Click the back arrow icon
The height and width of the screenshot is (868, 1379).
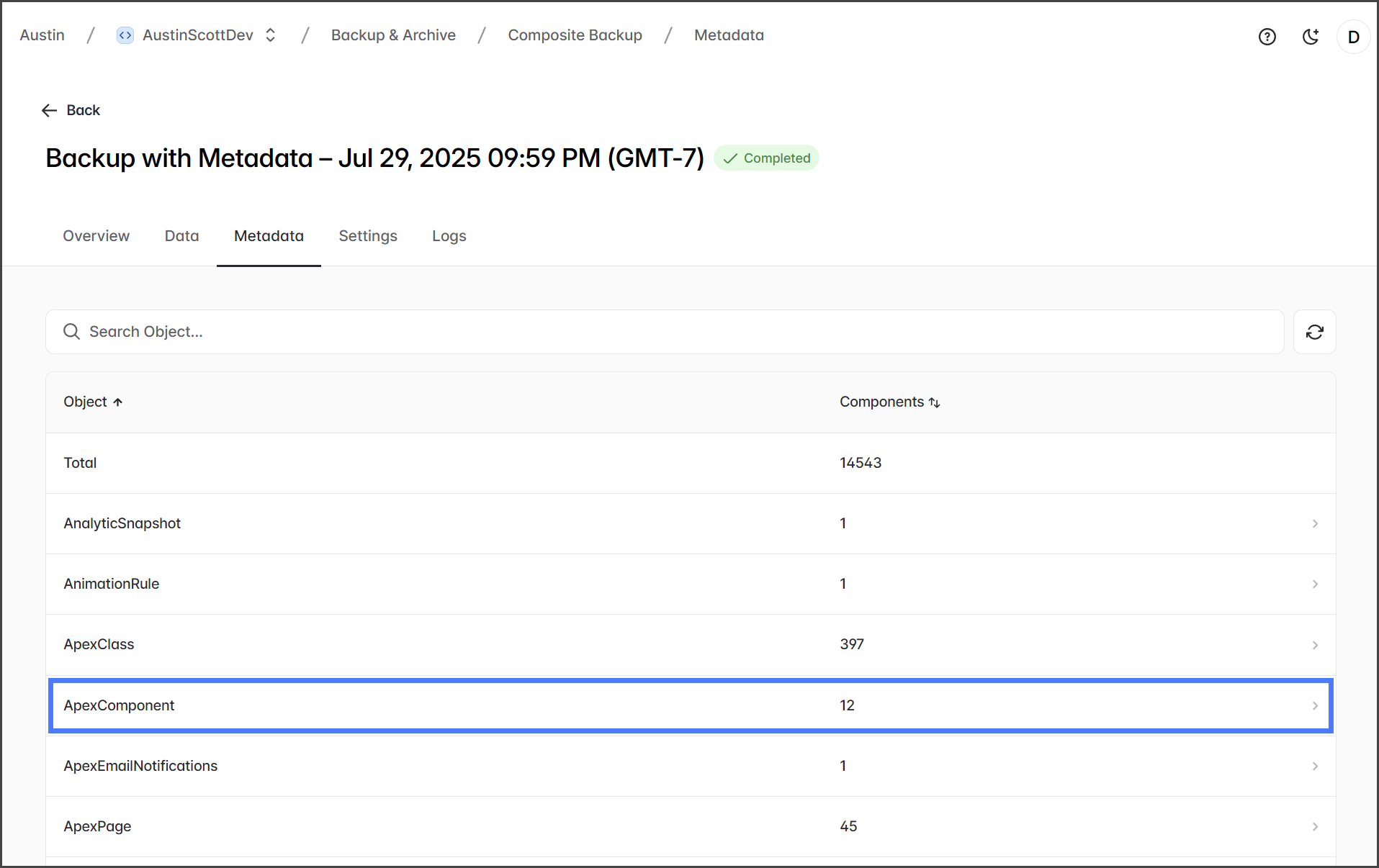(49, 110)
